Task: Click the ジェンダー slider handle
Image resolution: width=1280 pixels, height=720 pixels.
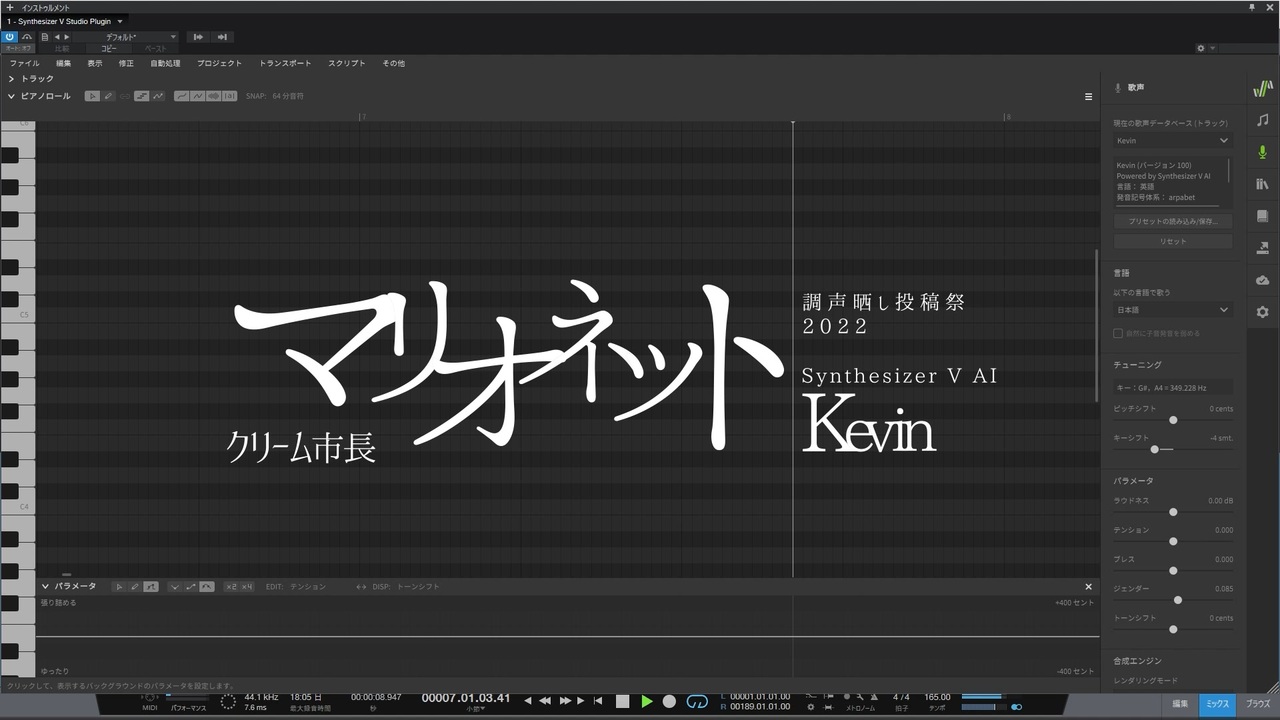Action: (x=1178, y=600)
